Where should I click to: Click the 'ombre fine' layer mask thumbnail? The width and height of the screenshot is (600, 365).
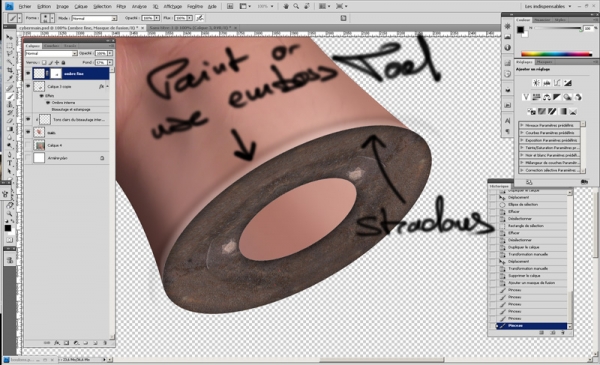click(x=56, y=73)
